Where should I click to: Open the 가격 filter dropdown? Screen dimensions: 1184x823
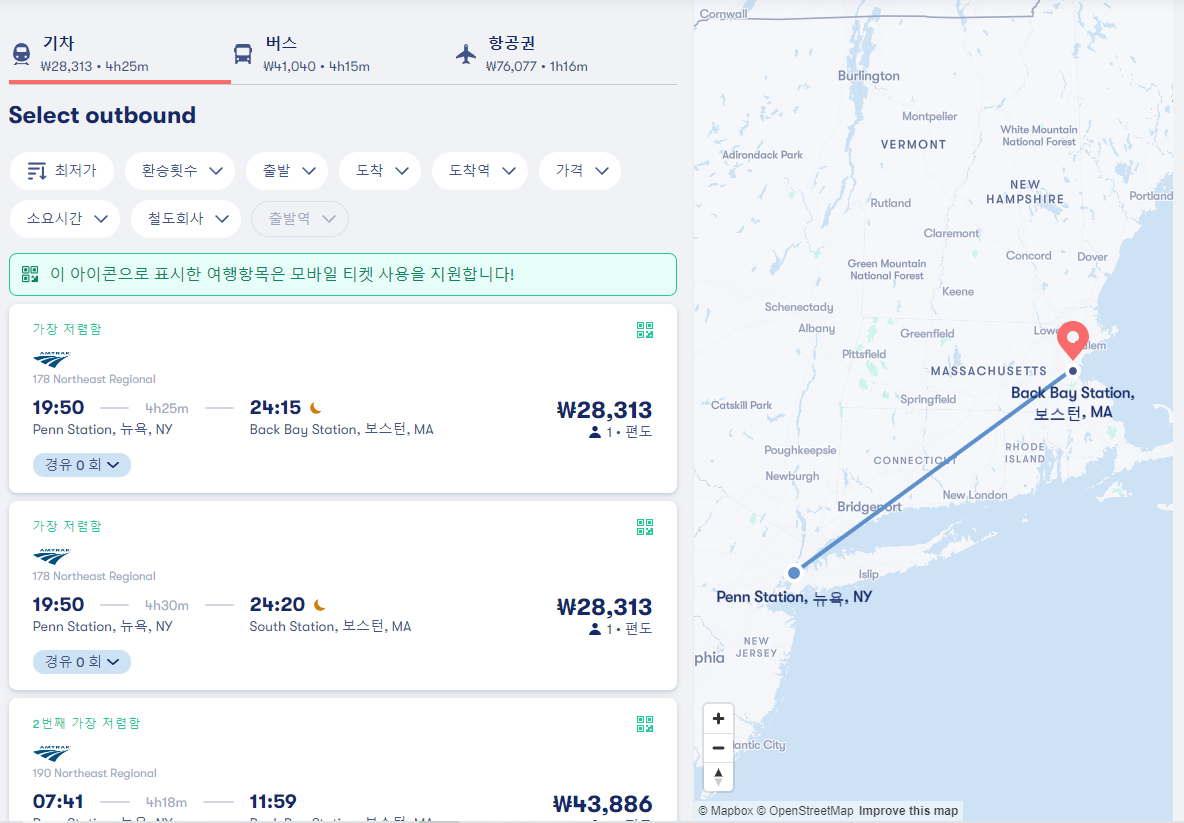point(580,171)
